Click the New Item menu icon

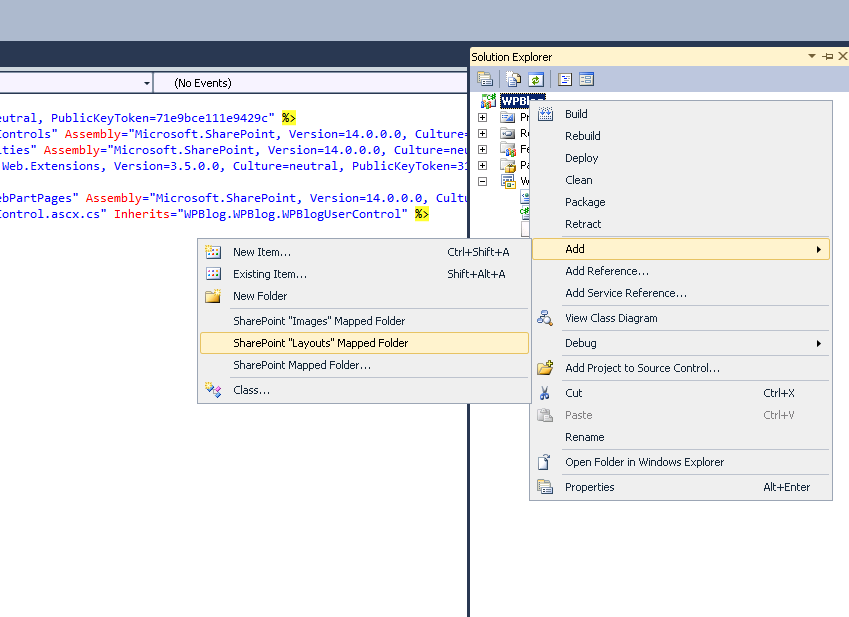pyautogui.click(x=213, y=252)
